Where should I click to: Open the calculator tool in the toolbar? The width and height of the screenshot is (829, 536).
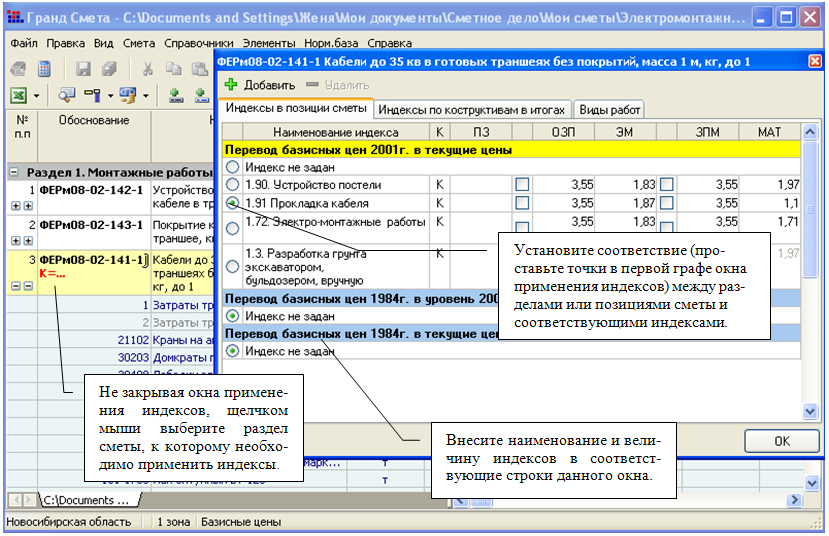(44, 69)
